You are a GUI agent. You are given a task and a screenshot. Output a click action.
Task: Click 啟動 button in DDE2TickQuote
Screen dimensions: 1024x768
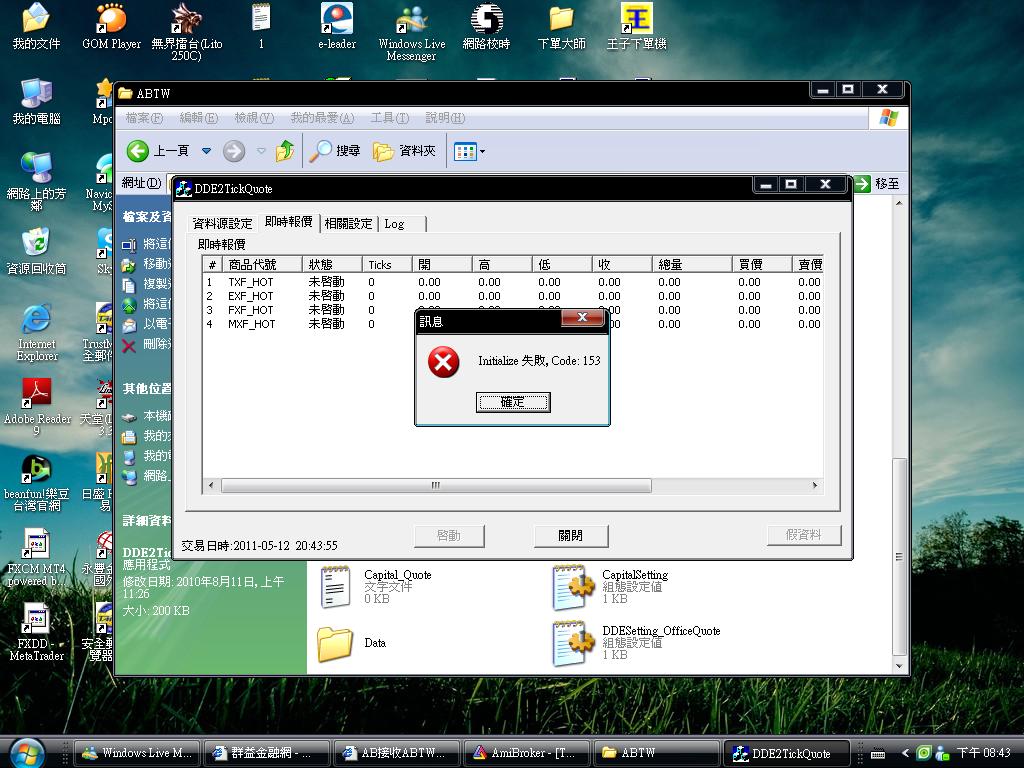click(449, 536)
